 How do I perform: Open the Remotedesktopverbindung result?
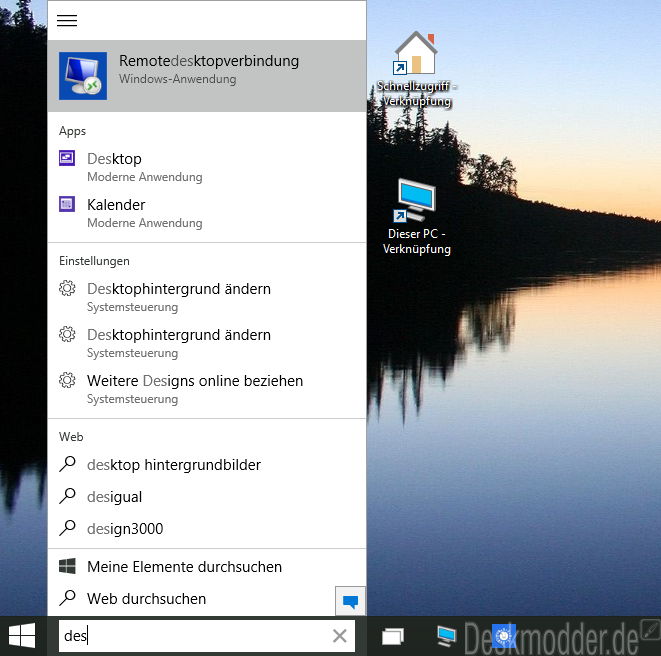tap(207, 76)
